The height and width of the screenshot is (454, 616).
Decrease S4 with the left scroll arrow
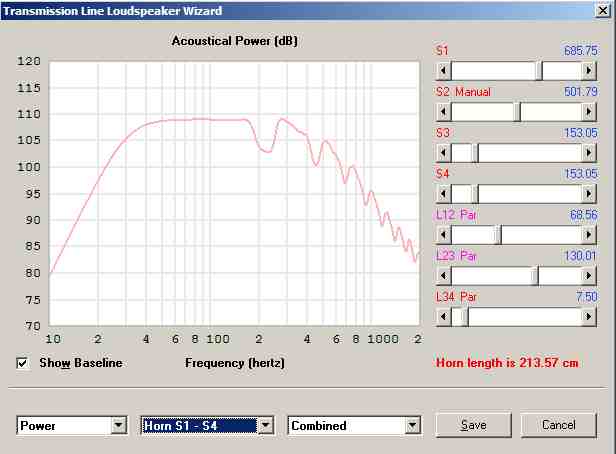pyautogui.click(x=444, y=194)
